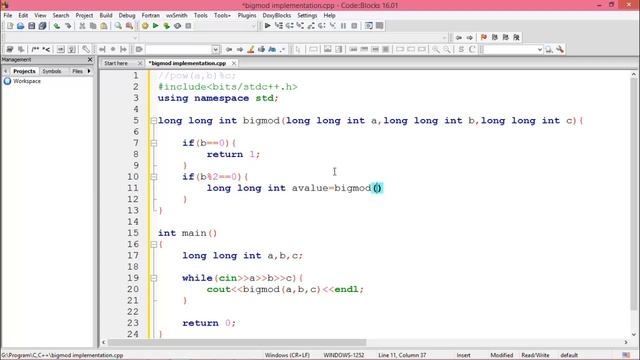Image resolution: width=640 pixels, height=360 pixels.
Task: Collapse the if(b==0) fold at line 7
Action: tap(154, 143)
